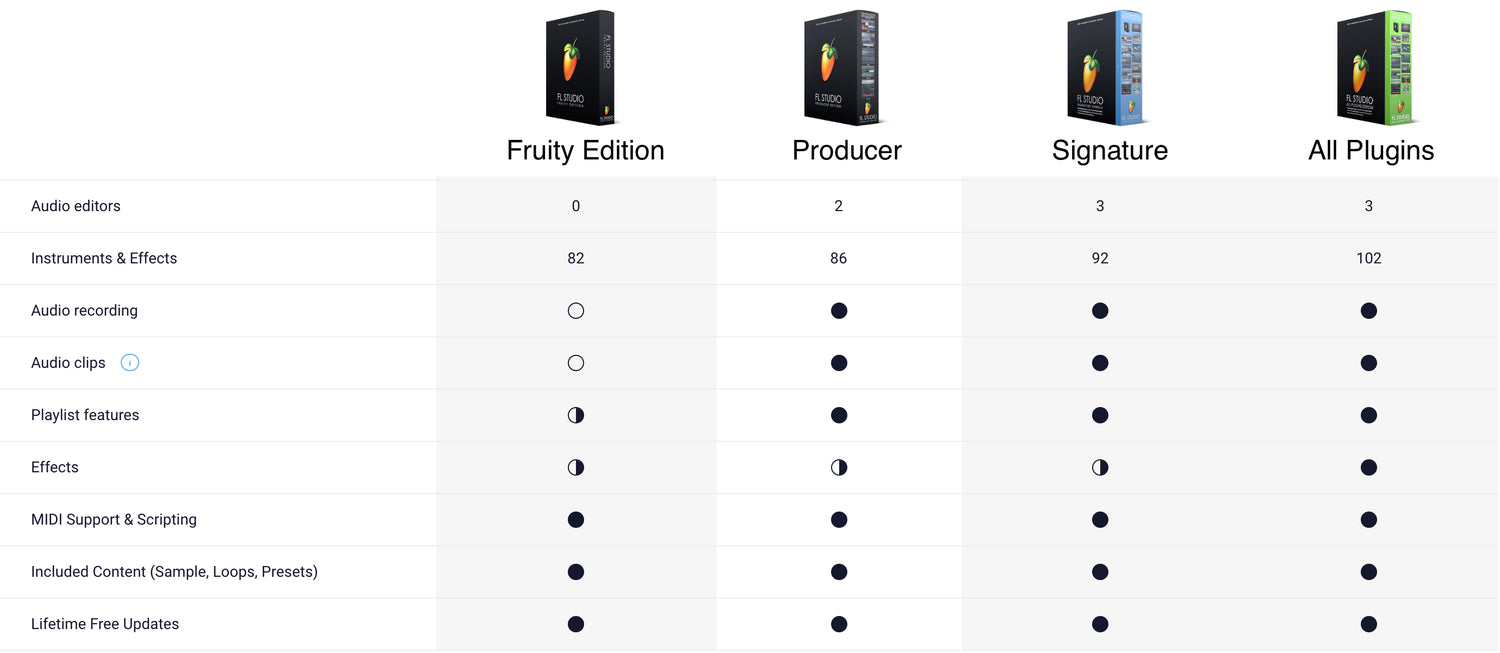Click the Lifetime Free Updates row label
1500x653 pixels.
tap(105, 624)
